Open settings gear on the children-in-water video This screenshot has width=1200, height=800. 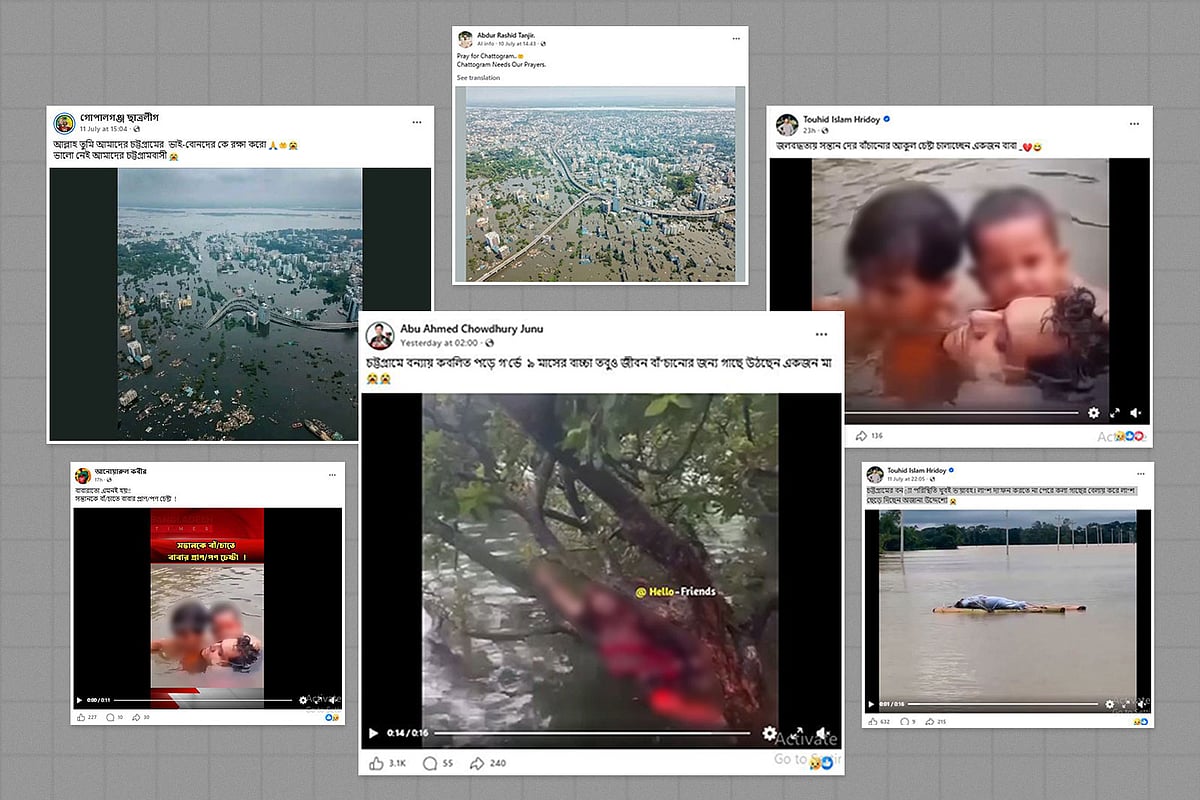(1093, 412)
